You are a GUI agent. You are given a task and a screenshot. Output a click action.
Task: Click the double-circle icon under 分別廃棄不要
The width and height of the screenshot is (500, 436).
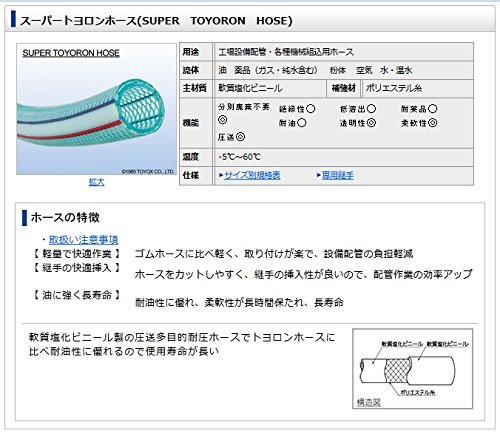tap(223, 120)
